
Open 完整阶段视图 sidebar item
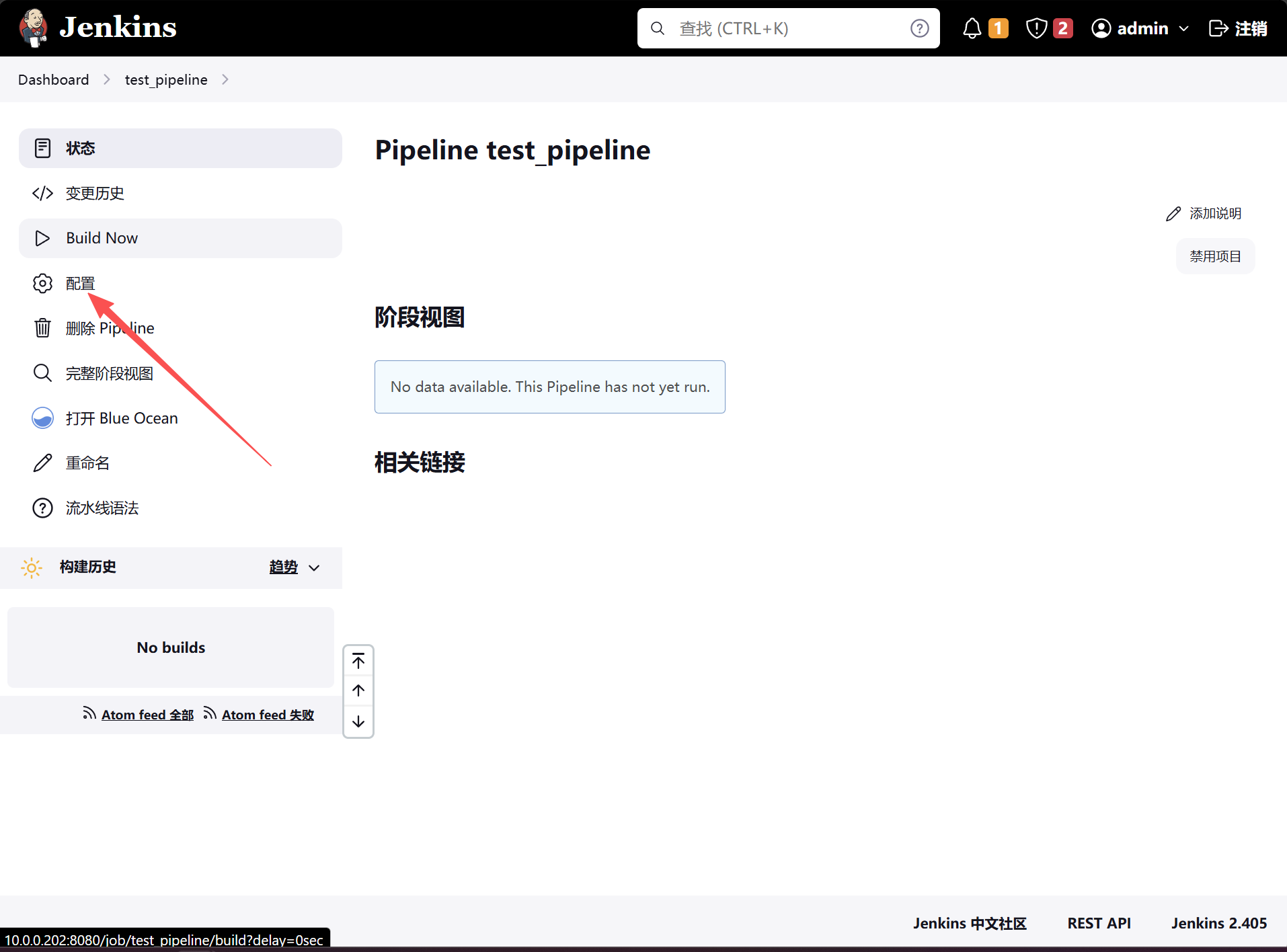(x=180, y=373)
